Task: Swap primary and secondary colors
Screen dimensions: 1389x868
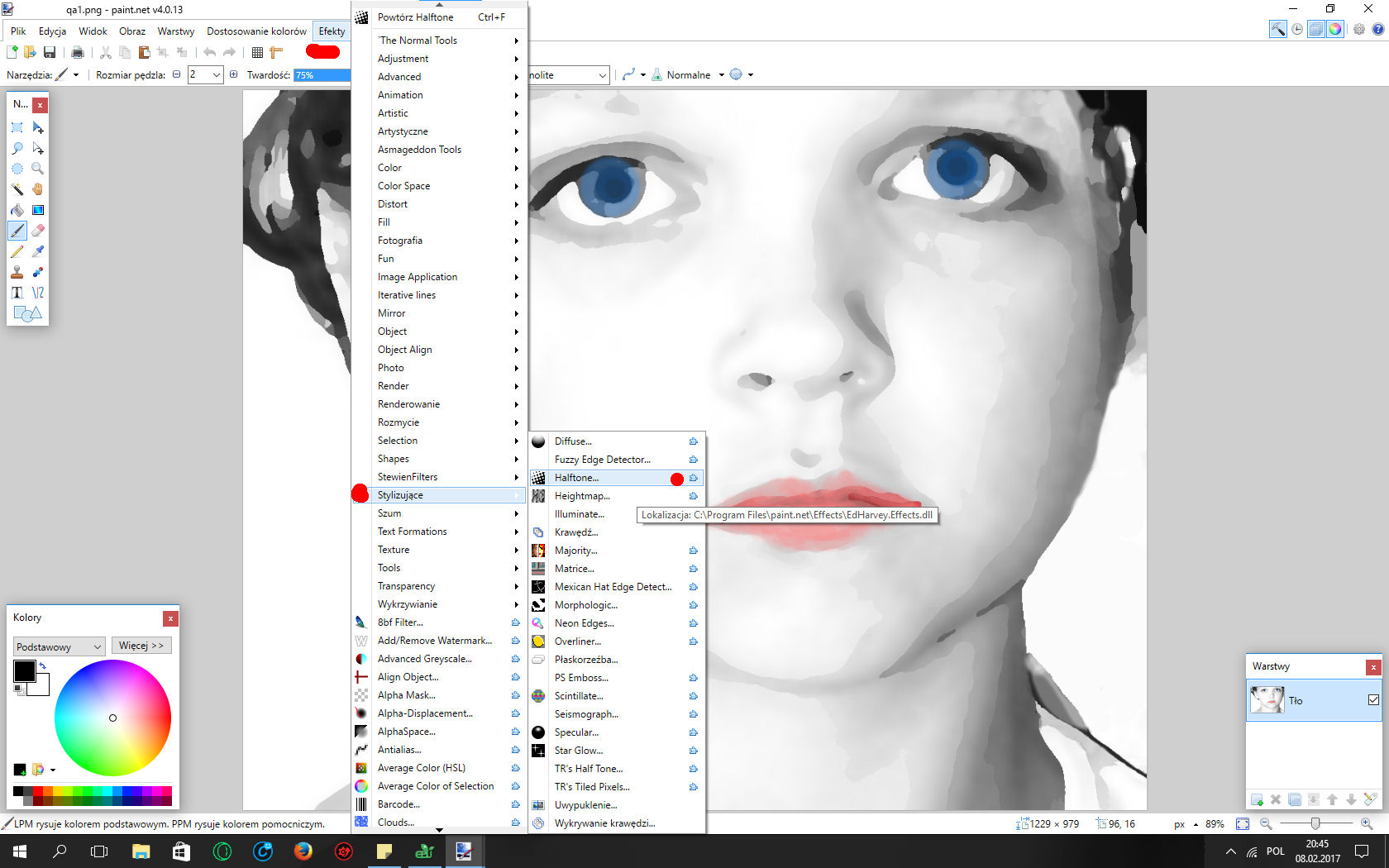Action: click(x=42, y=665)
